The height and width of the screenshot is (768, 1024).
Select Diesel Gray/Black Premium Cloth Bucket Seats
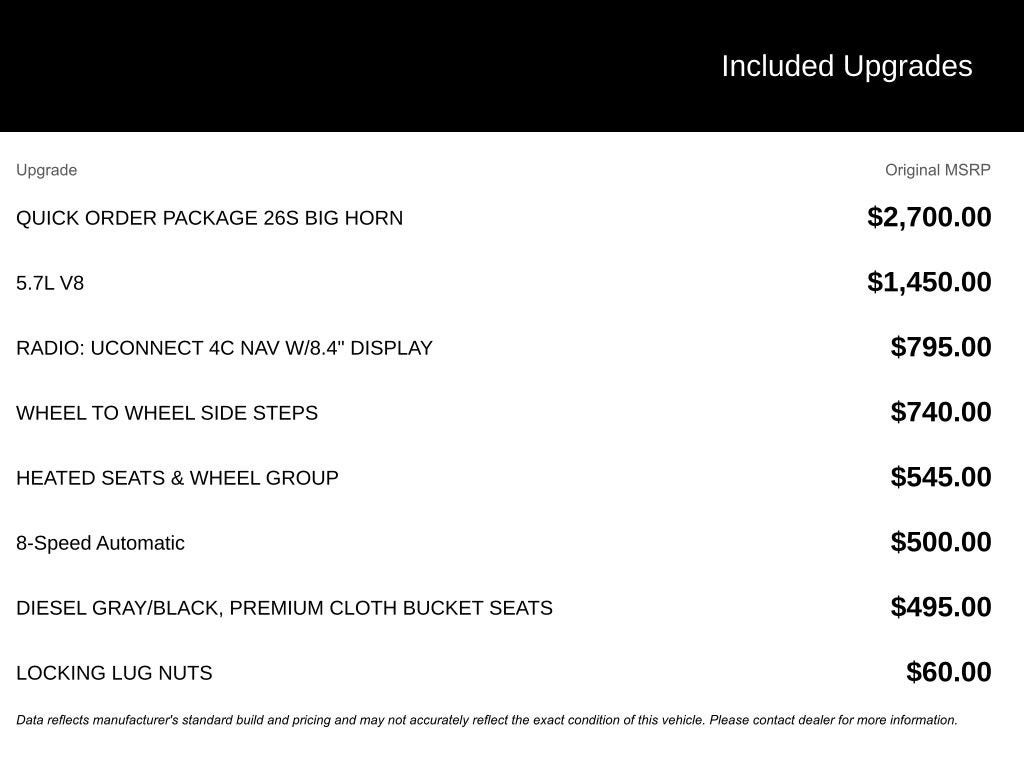coord(284,608)
